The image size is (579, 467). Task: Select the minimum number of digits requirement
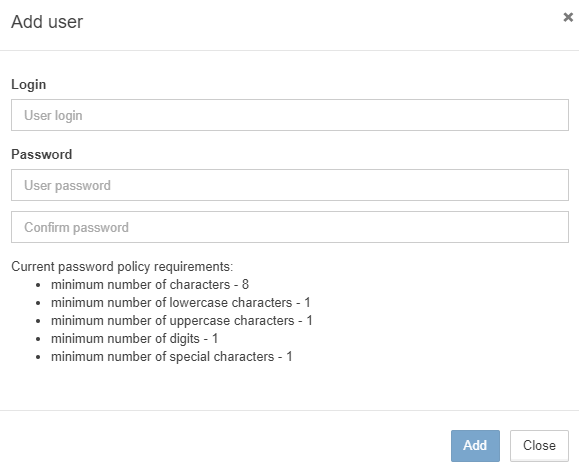[134, 339]
